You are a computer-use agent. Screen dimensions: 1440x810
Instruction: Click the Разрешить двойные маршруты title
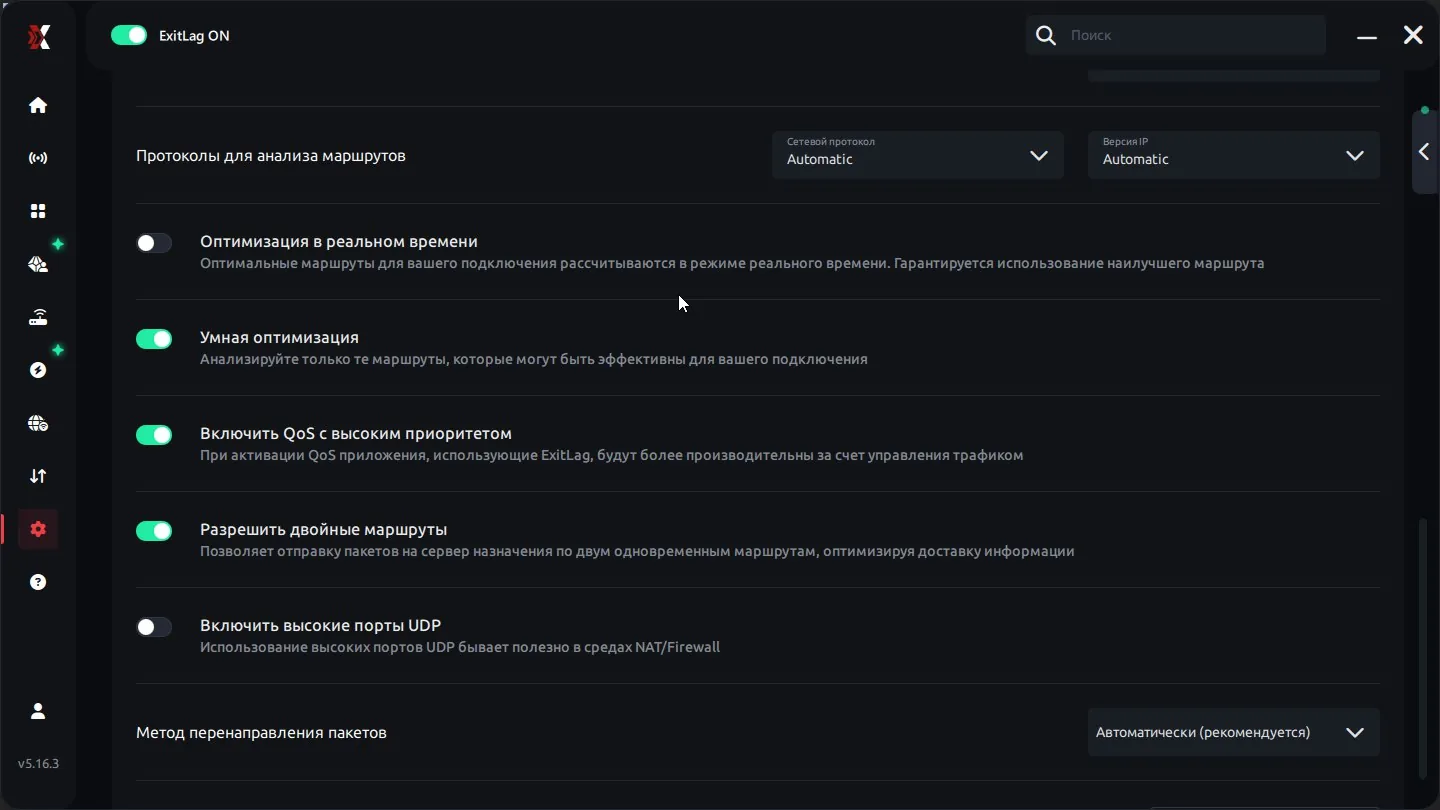(x=324, y=530)
